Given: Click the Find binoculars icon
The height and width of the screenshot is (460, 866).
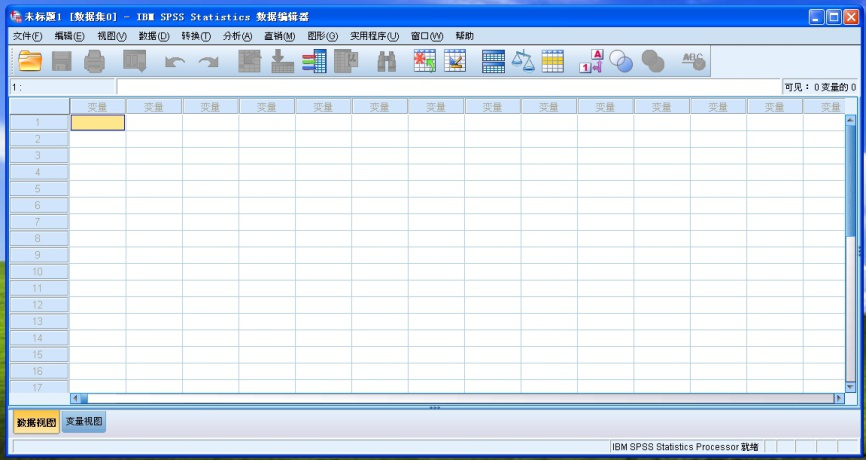Looking at the screenshot, I should [x=386, y=62].
